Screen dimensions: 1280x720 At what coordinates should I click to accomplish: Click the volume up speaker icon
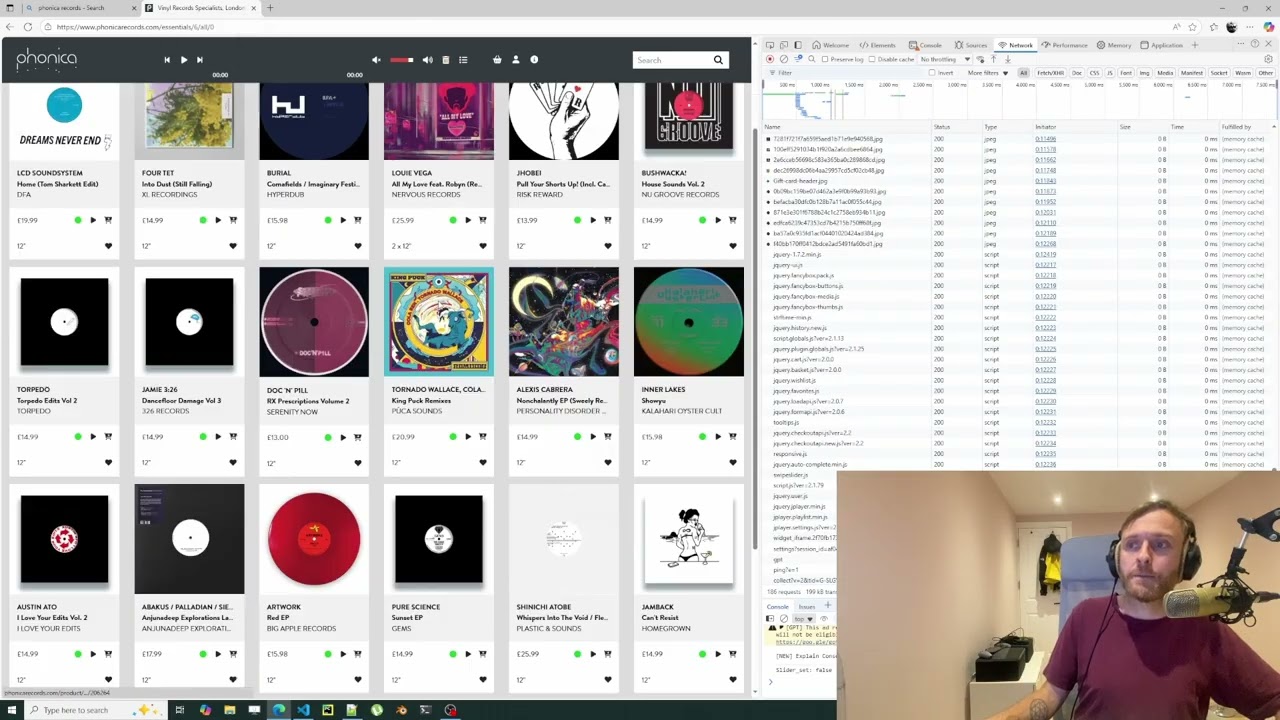(428, 60)
